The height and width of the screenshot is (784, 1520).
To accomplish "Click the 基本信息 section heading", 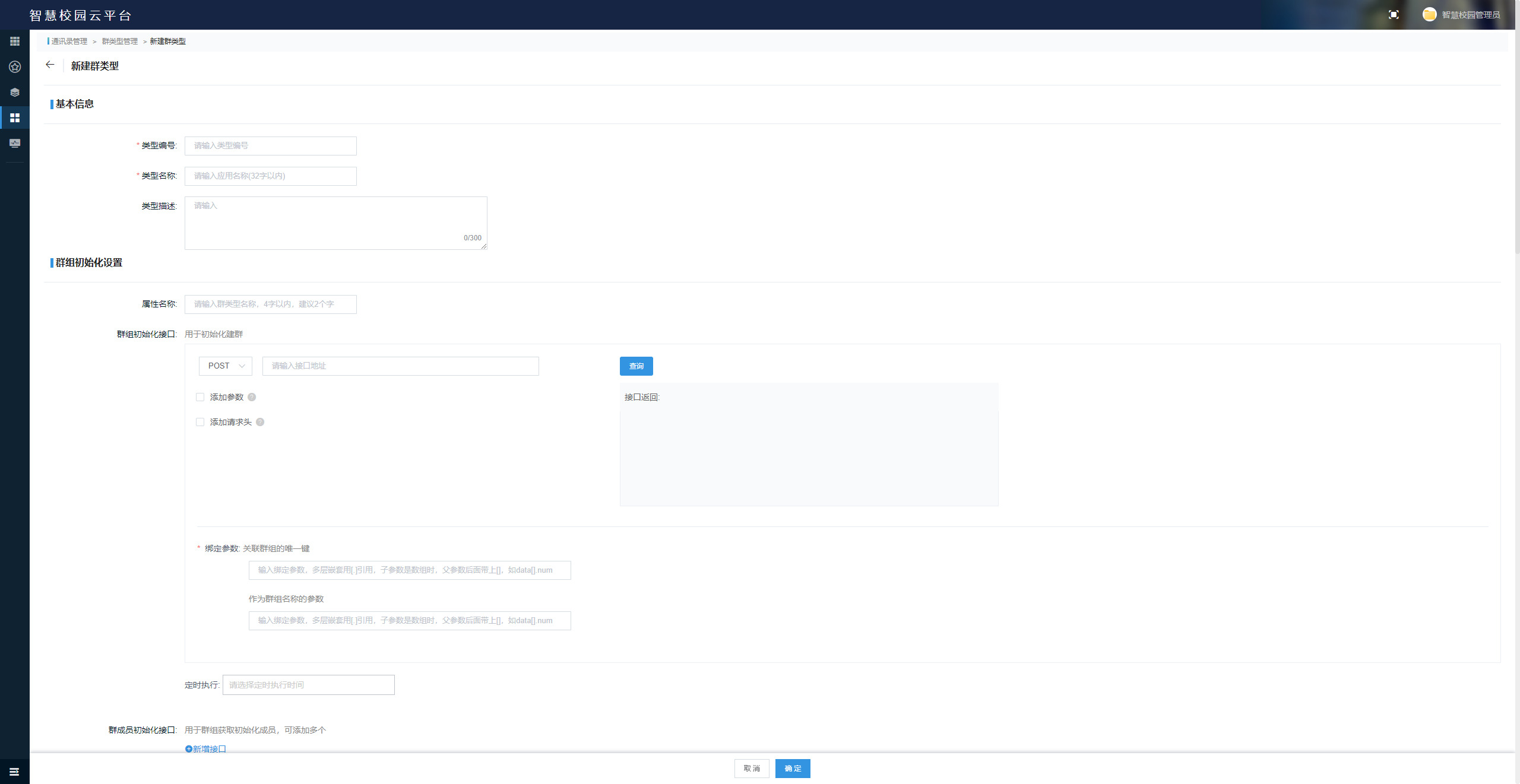I will 75,104.
